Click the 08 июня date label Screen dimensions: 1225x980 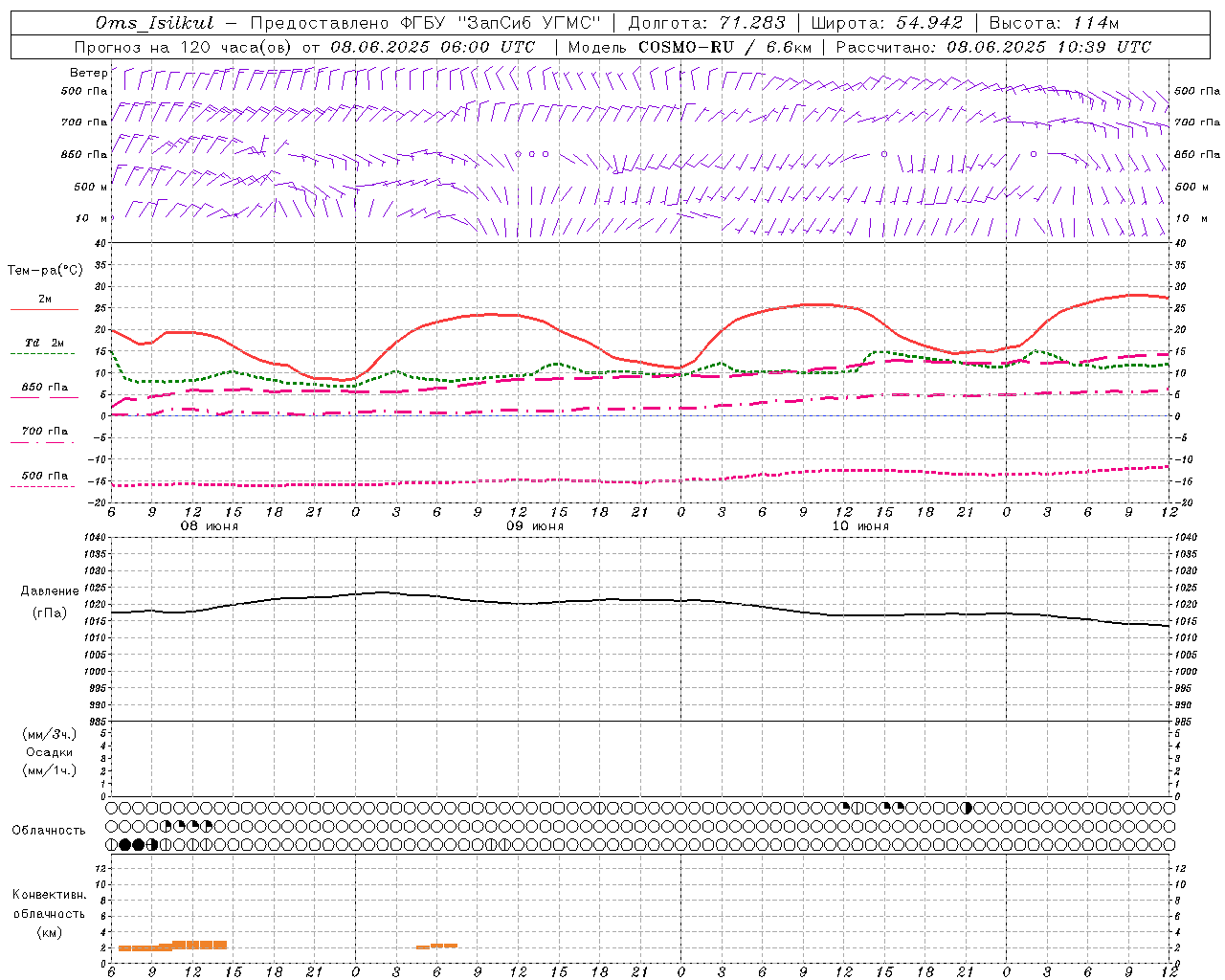[x=209, y=525]
